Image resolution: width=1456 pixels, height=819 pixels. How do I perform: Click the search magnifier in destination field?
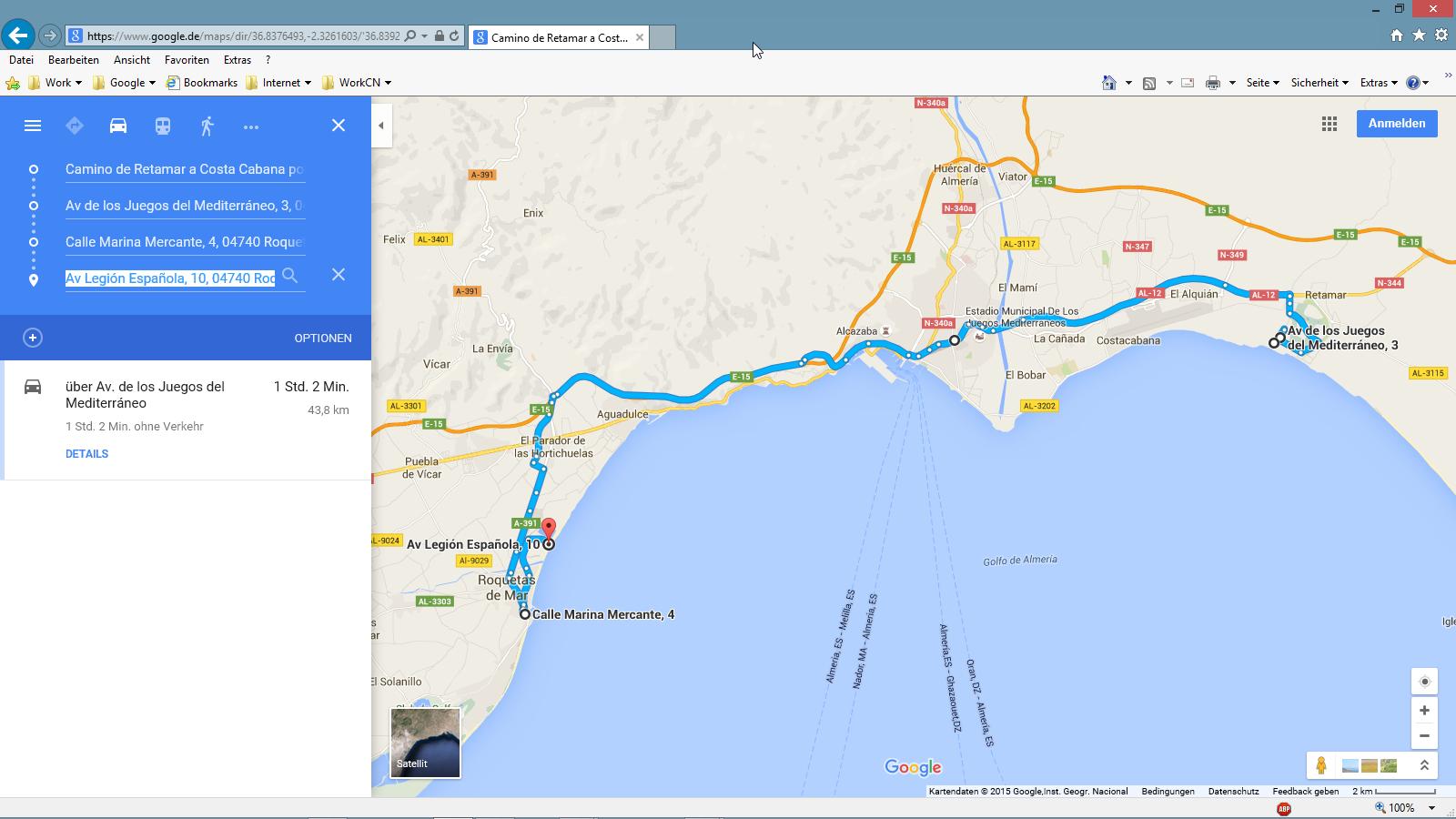289,275
